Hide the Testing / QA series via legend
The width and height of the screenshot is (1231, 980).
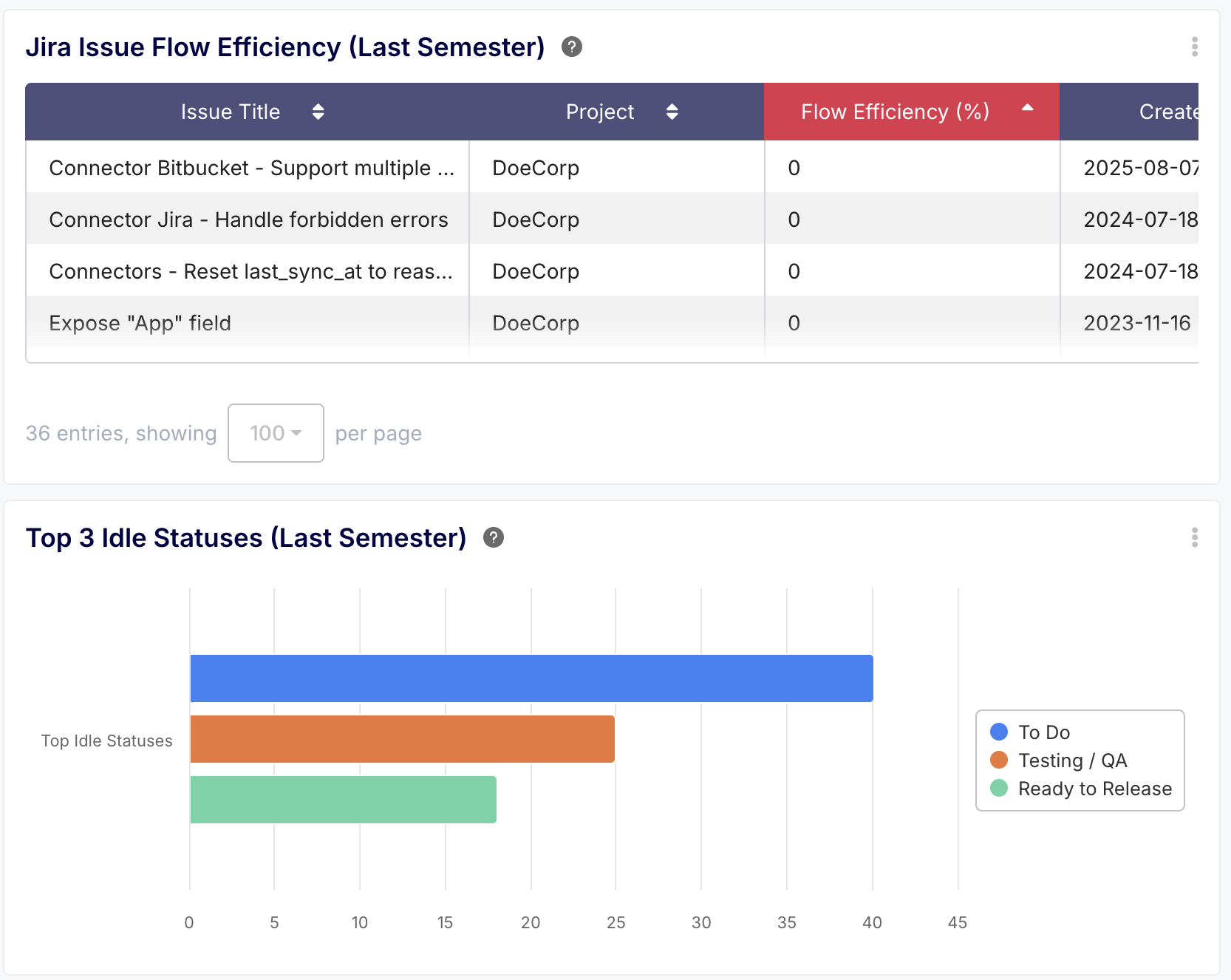1073,760
